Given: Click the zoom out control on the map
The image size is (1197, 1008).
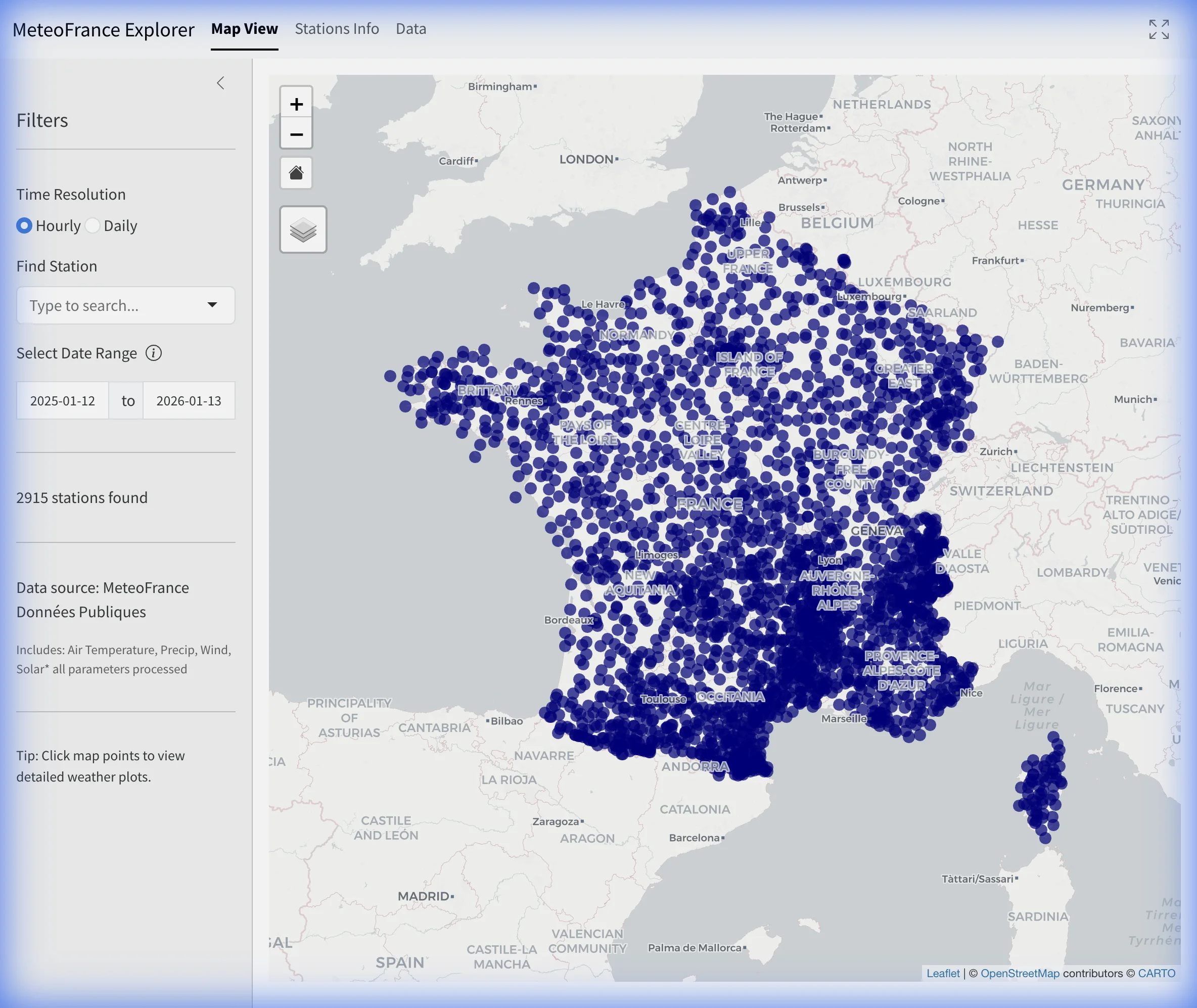Looking at the screenshot, I should tap(296, 134).
